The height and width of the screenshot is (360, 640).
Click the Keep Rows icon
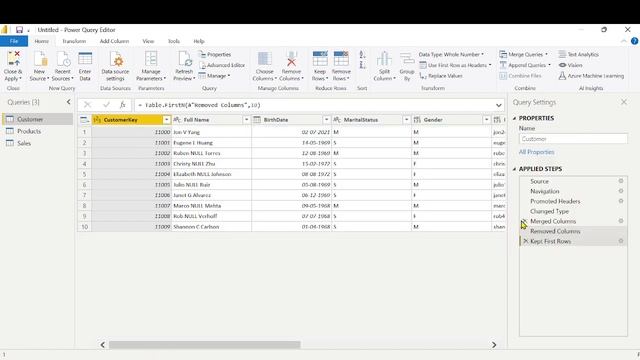pos(320,59)
